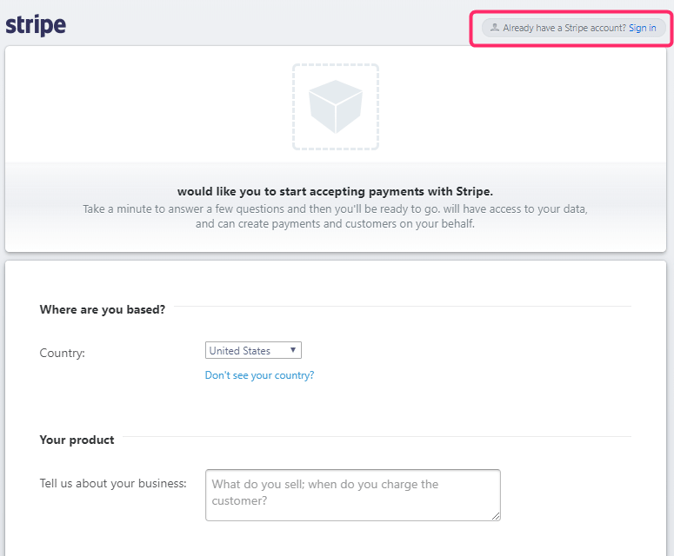
Task: Click the divider line beside "Your product"
Action: click(380, 437)
